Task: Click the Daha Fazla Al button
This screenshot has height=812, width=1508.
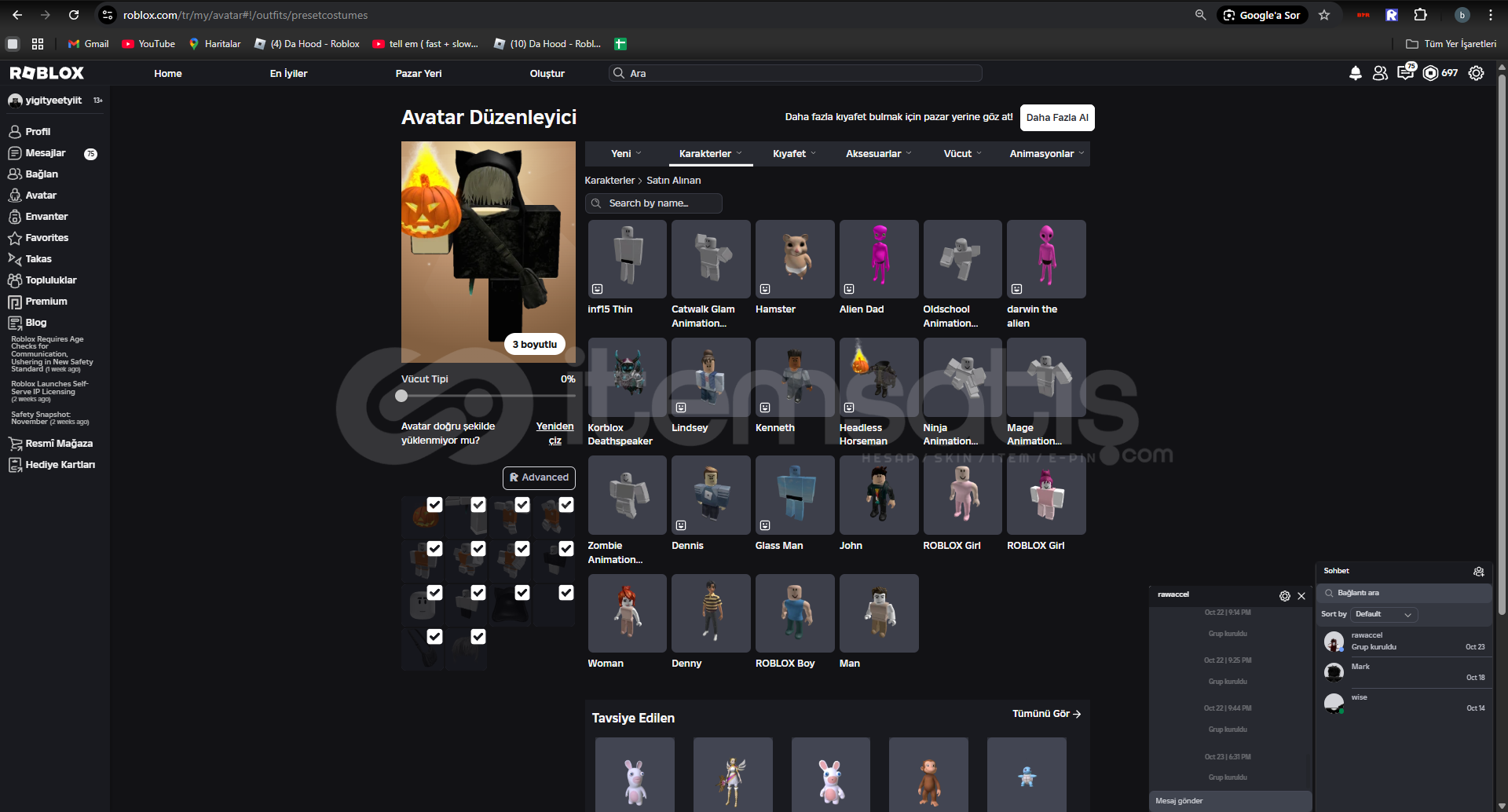Action: [x=1056, y=118]
